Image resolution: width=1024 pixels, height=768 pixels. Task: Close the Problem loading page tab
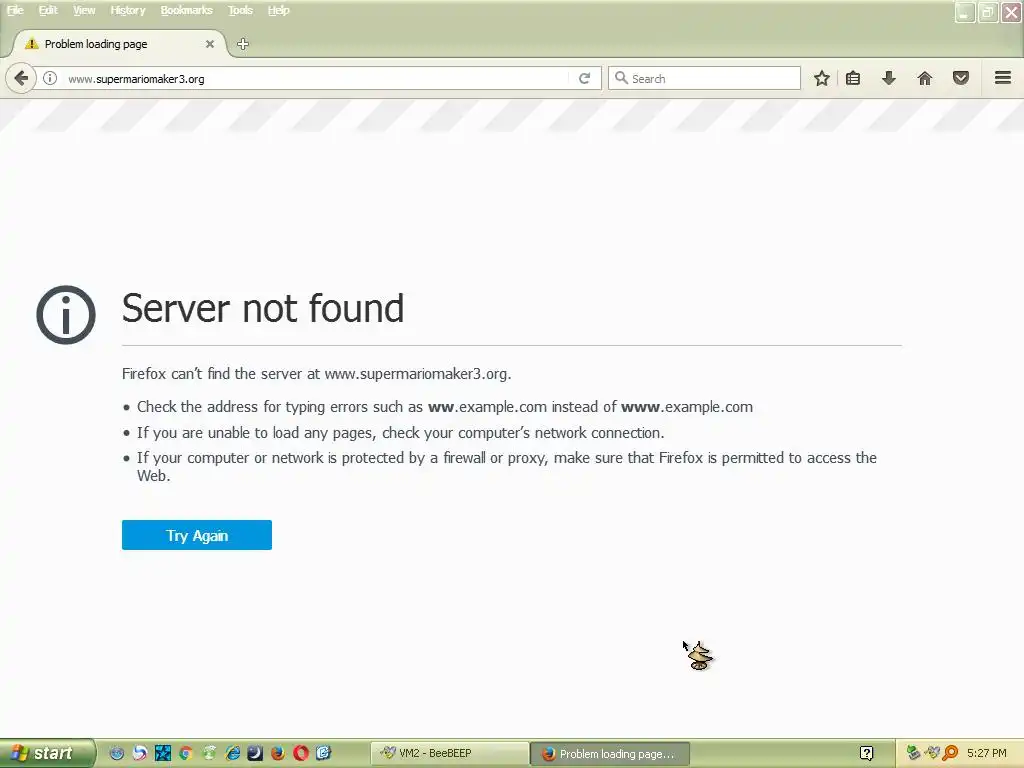(x=210, y=44)
